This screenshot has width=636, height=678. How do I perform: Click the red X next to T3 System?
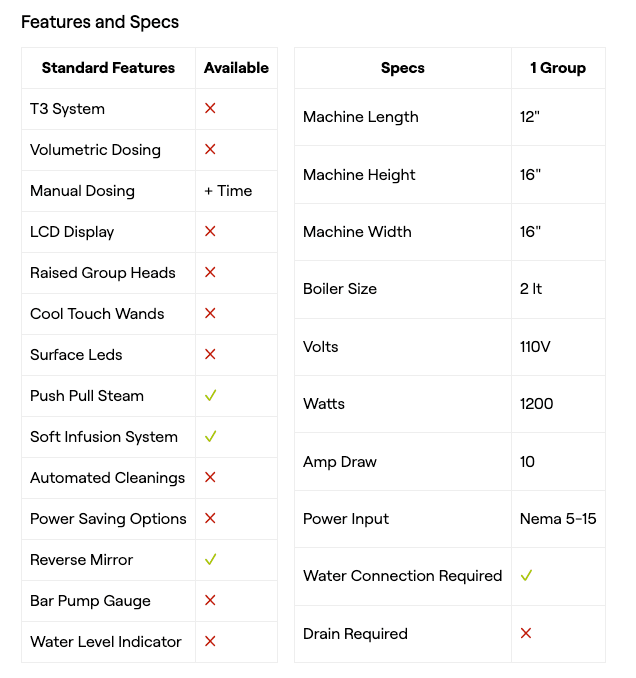210,108
